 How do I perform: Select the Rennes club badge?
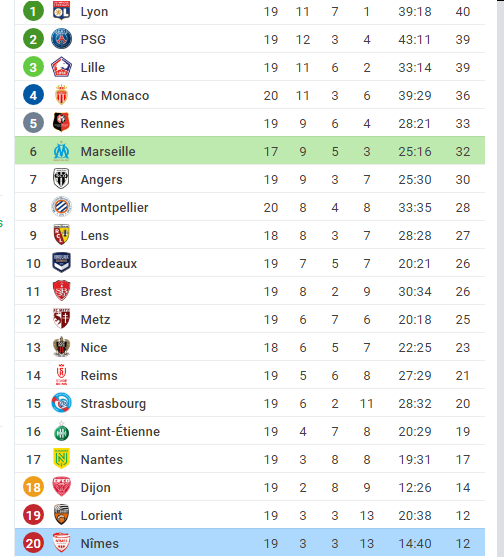[x=61, y=123]
